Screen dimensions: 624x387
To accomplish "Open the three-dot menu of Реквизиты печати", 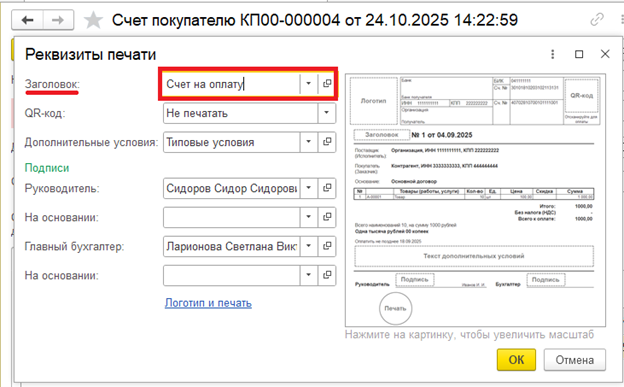I will coord(552,54).
